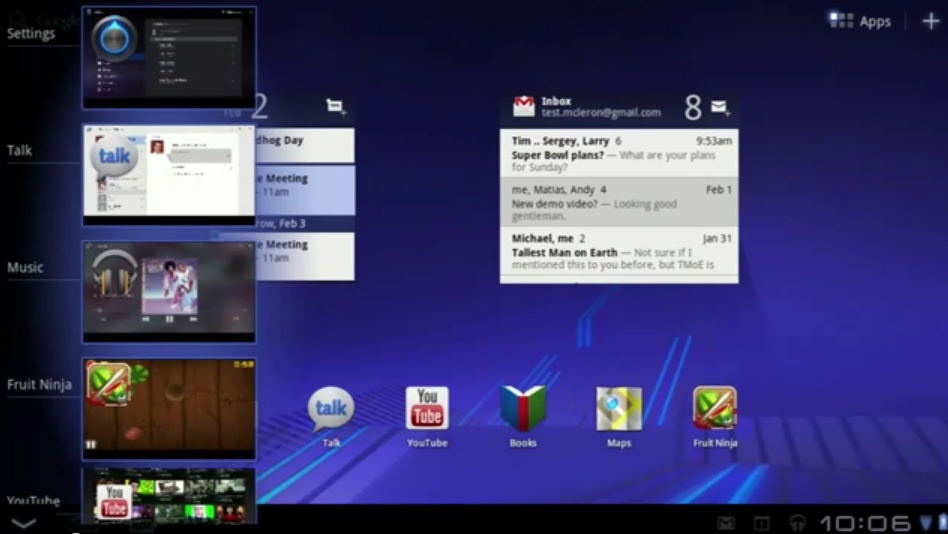Open the Apps drawer button
This screenshot has height=534, width=948.
click(x=860, y=21)
